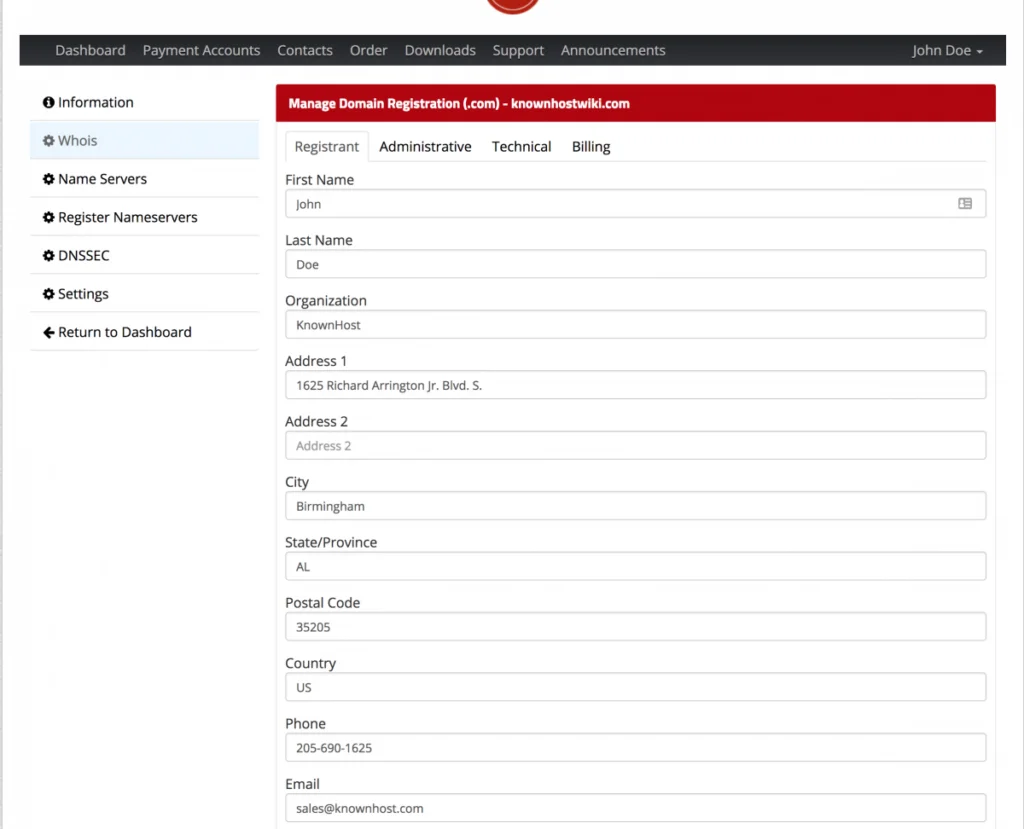
Task: Open Contacts from the top navigation
Action: point(304,50)
